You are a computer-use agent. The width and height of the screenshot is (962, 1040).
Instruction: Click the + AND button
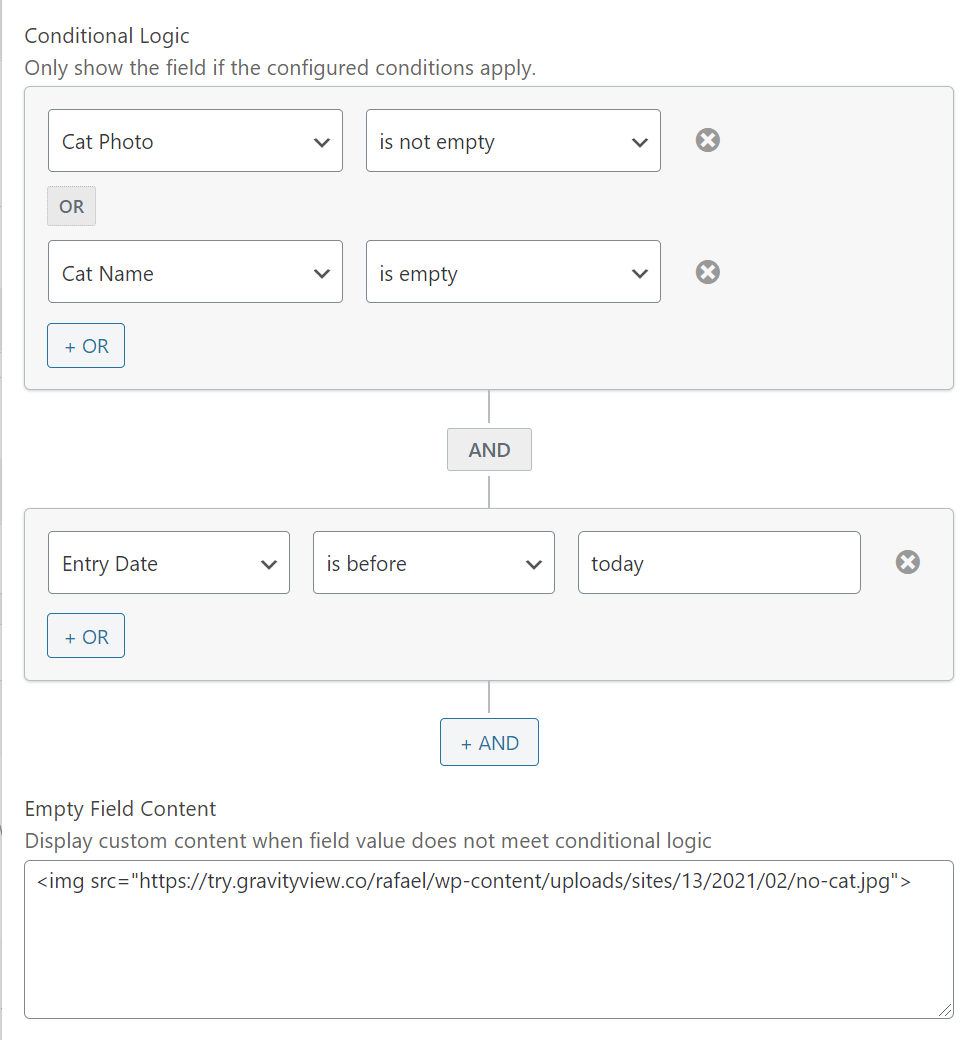pyautogui.click(x=489, y=742)
